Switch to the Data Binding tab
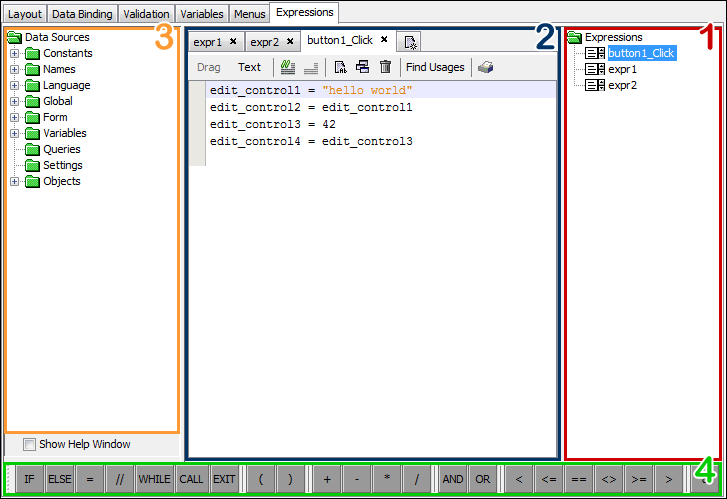This screenshot has height=499, width=727. [82, 14]
